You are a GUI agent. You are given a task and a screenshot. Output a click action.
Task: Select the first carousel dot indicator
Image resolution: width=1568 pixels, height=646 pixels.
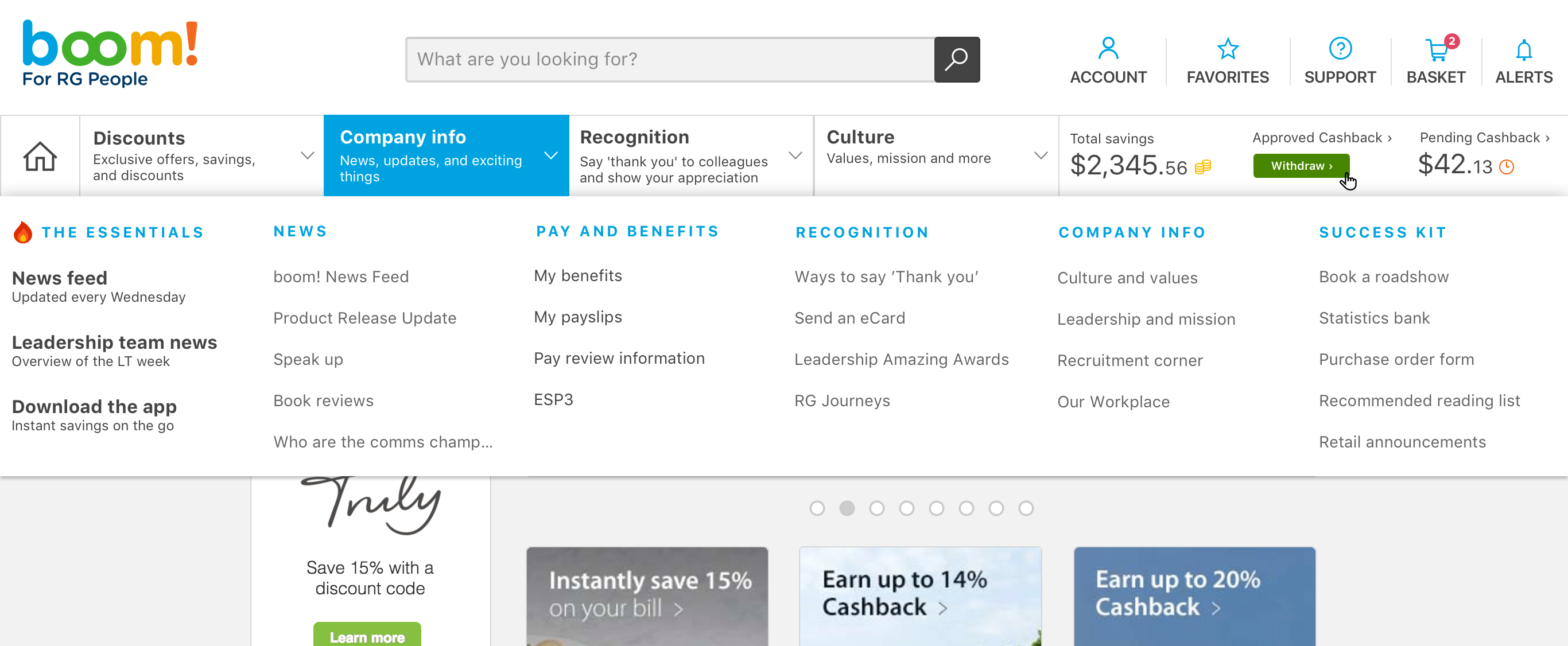tap(817, 508)
